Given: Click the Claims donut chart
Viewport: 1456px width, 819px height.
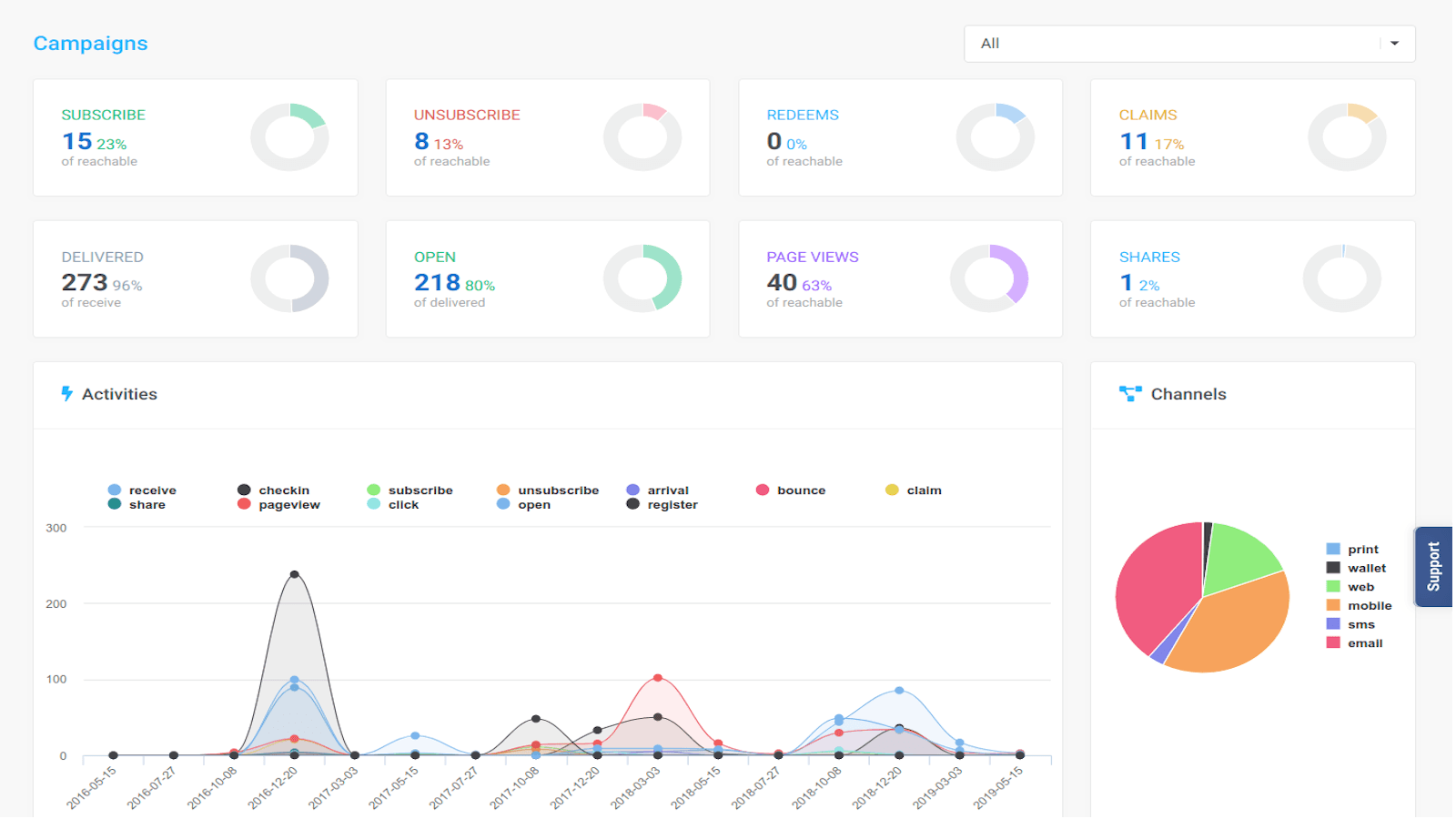Looking at the screenshot, I should click(x=1347, y=137).
